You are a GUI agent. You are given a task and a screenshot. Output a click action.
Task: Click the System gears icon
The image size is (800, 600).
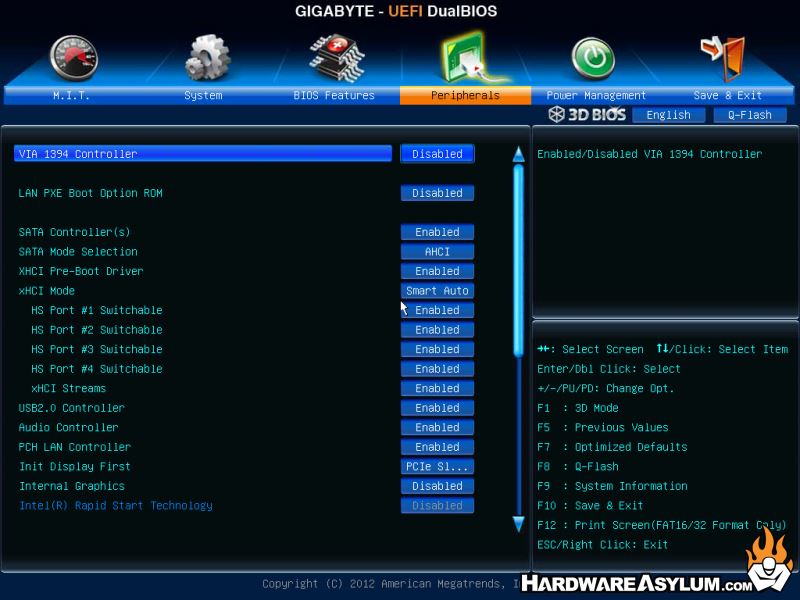[207, 58]
